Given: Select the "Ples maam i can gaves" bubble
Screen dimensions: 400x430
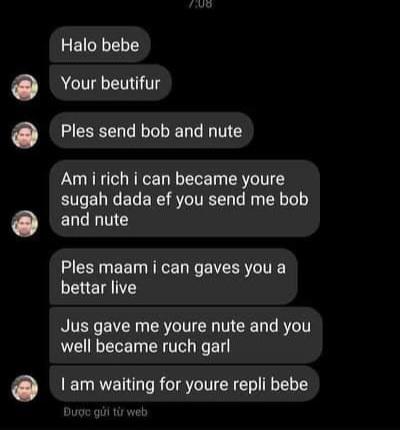Looking at the screenshot, I should tap(173, 277).
